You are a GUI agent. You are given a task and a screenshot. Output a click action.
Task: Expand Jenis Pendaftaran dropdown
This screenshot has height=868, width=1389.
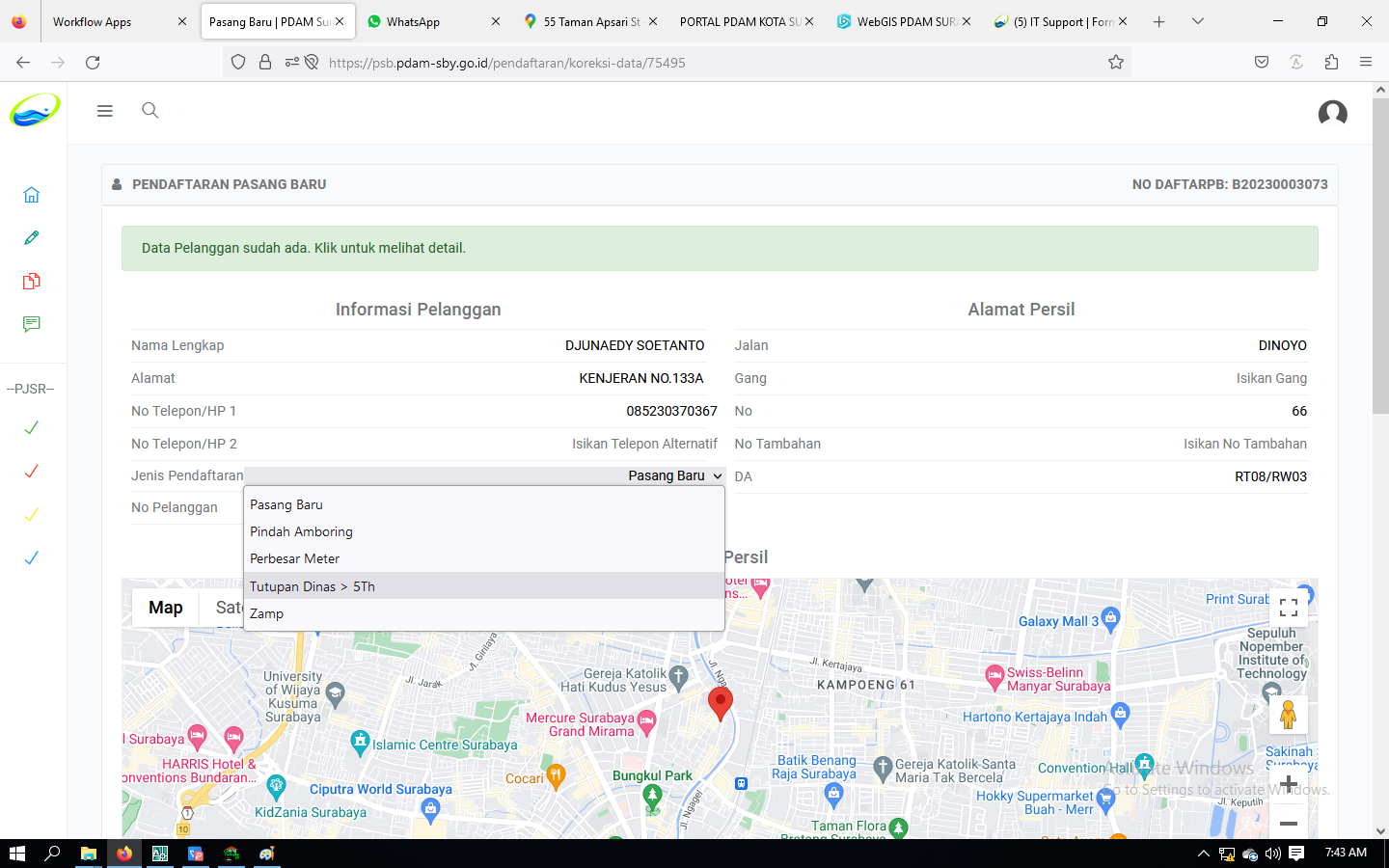pos(484,475)
